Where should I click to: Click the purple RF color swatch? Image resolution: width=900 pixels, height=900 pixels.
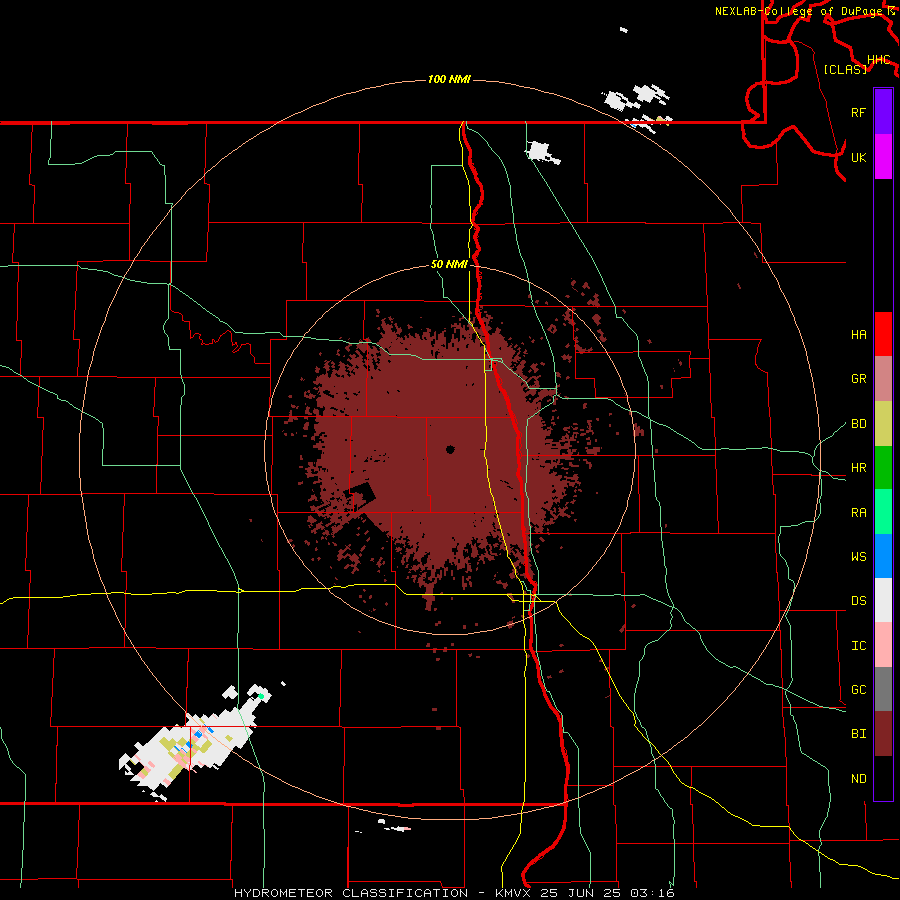pyautogui.click(x=883, y=112)
